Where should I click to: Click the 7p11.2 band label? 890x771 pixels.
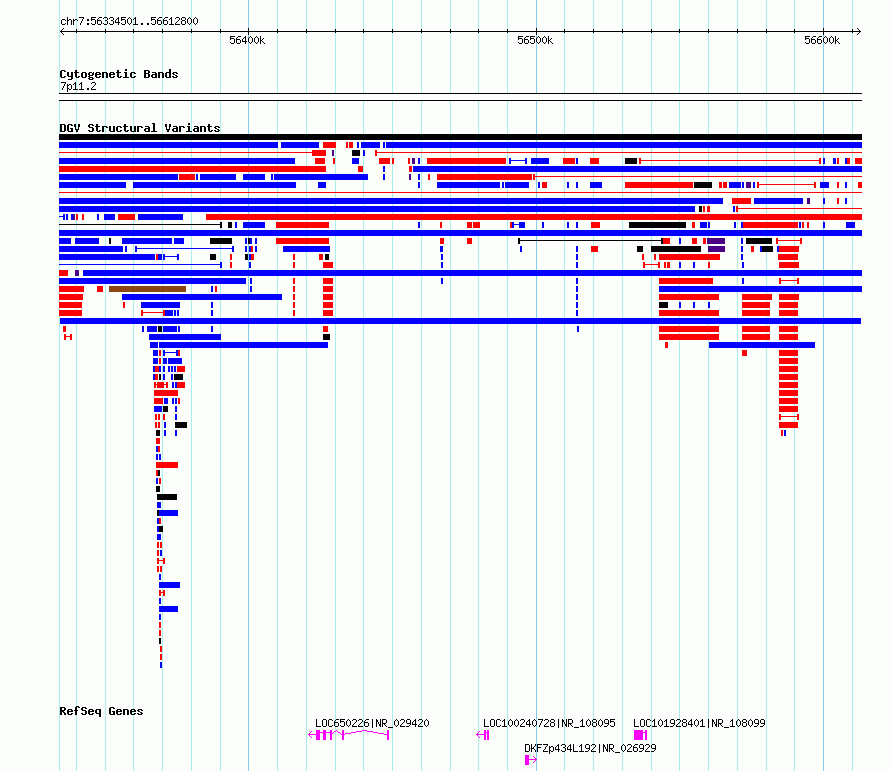78,86
